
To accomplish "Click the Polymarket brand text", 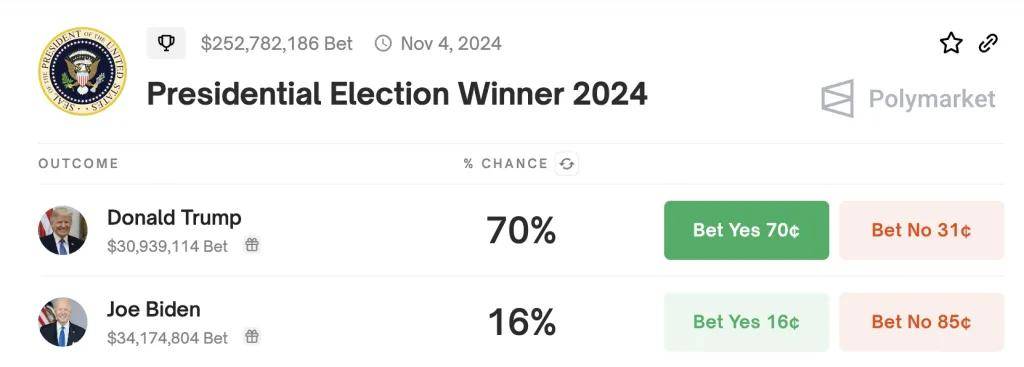I will (x=932, y=99).
